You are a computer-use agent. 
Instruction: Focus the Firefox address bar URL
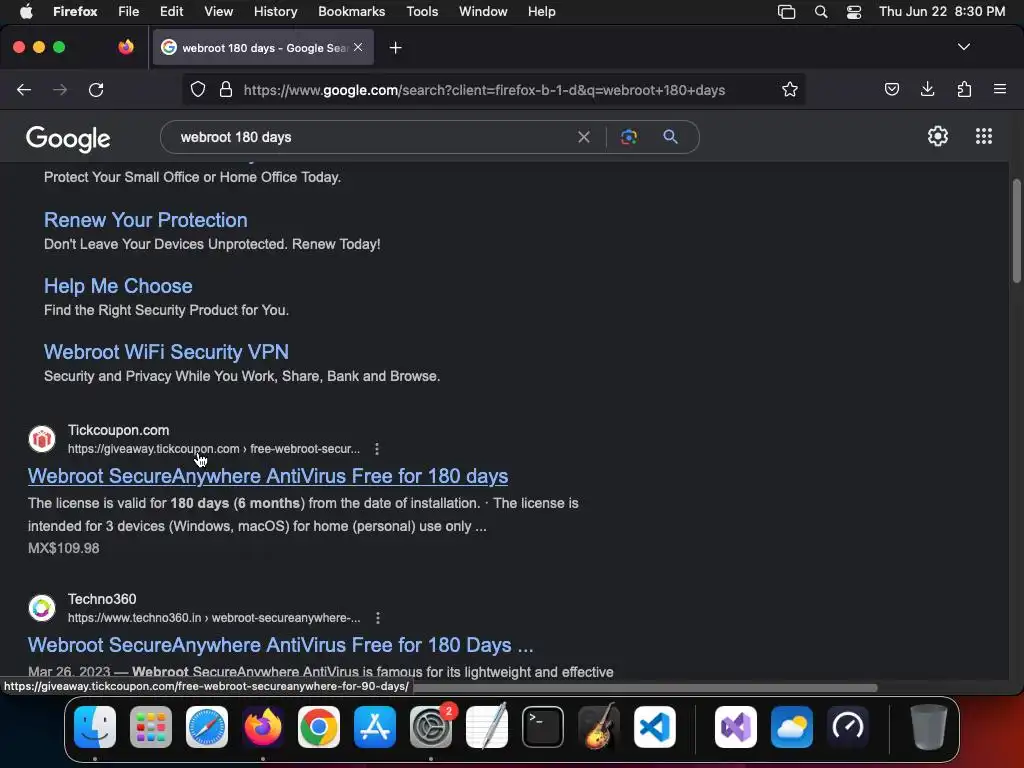(484, 90)
